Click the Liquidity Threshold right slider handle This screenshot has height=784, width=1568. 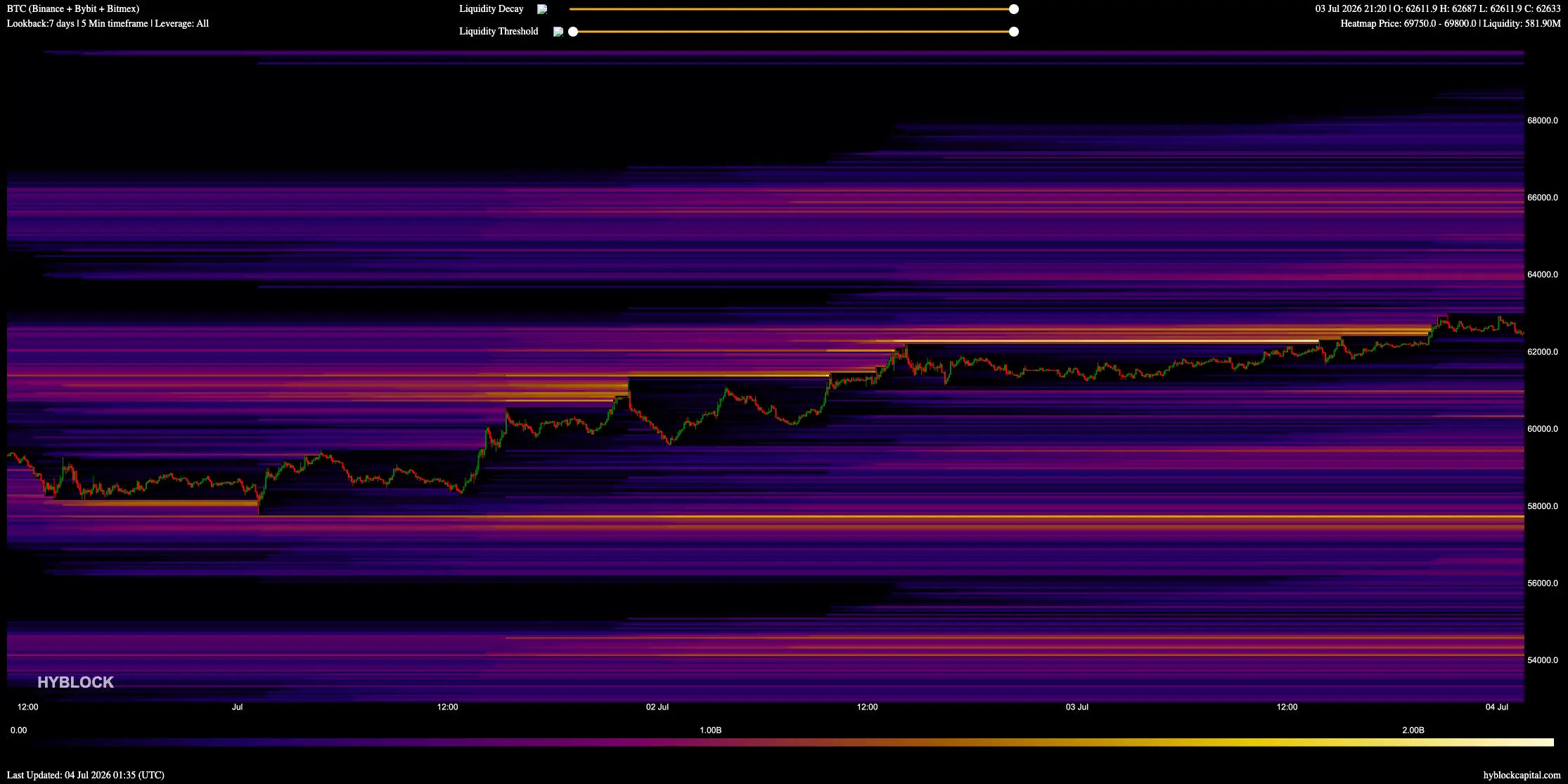pos(1013,32)
